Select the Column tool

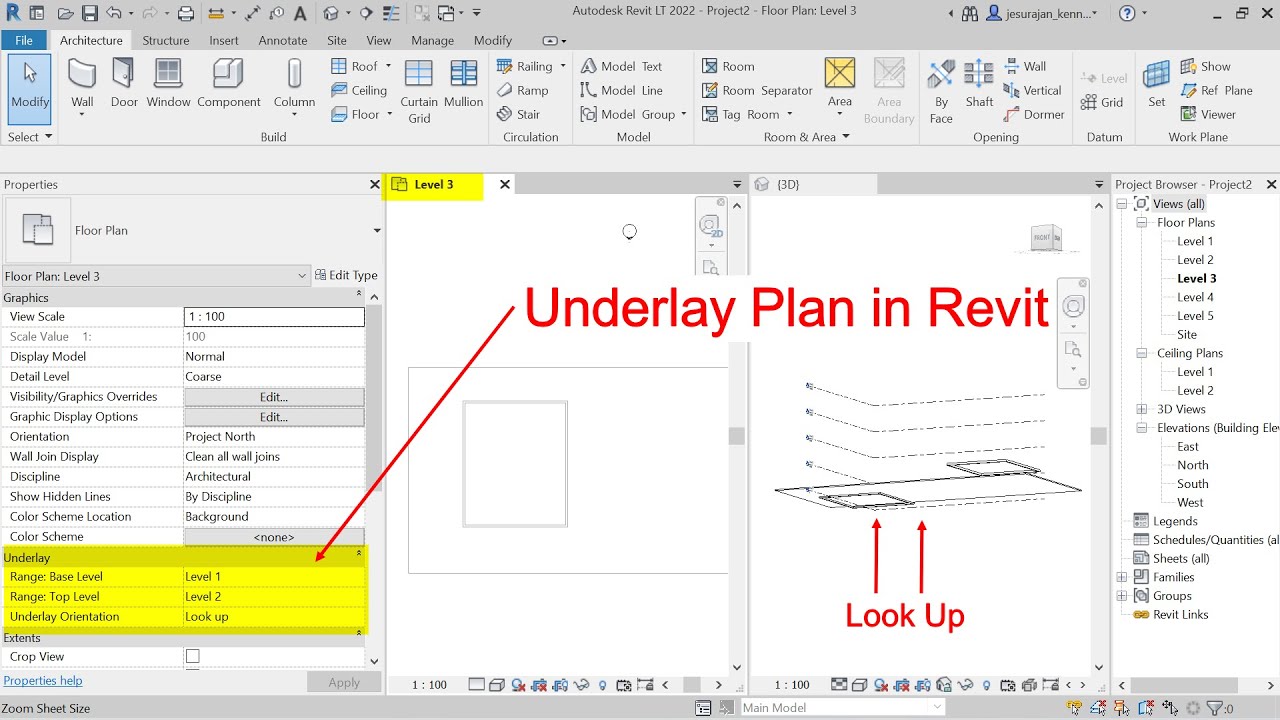[294, 86]
